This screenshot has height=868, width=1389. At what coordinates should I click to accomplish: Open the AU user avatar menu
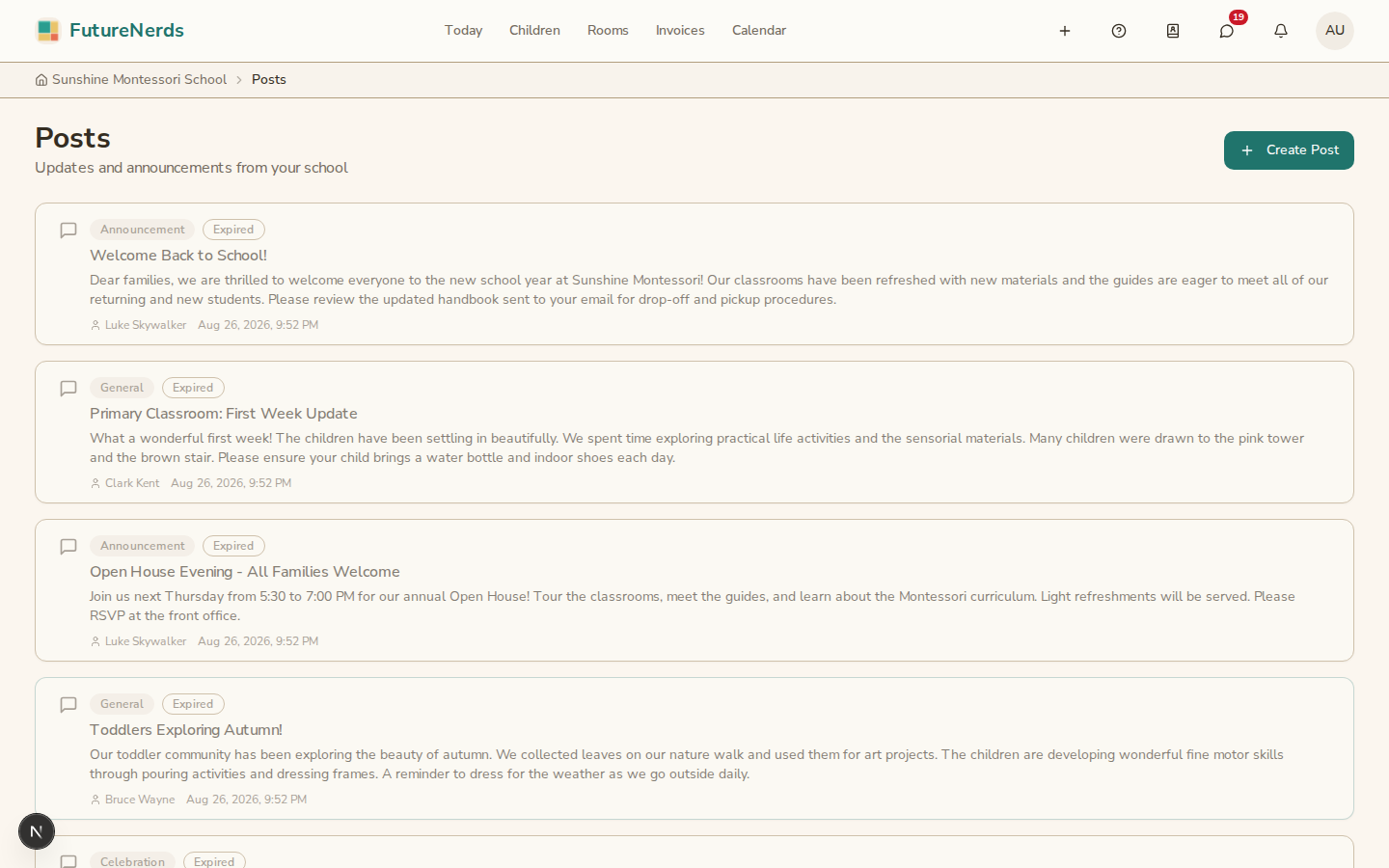pos(1335,31)
